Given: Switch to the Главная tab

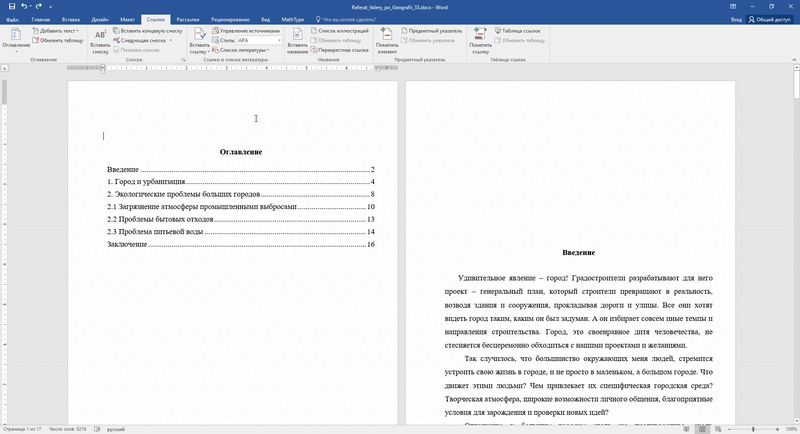Looking at the screenshot, I should pyautogui.click(x=41, y=19).
